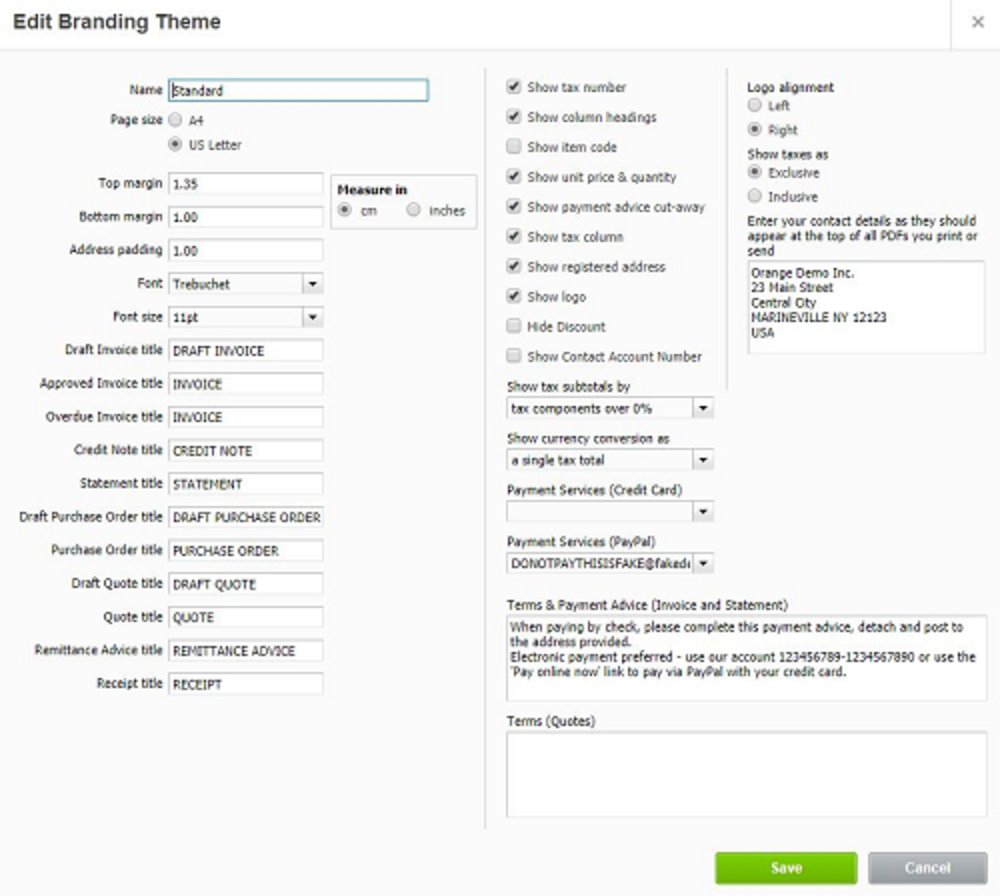Click the Terms (Quotes) text area
The image size is (1000, 896).
747,774
